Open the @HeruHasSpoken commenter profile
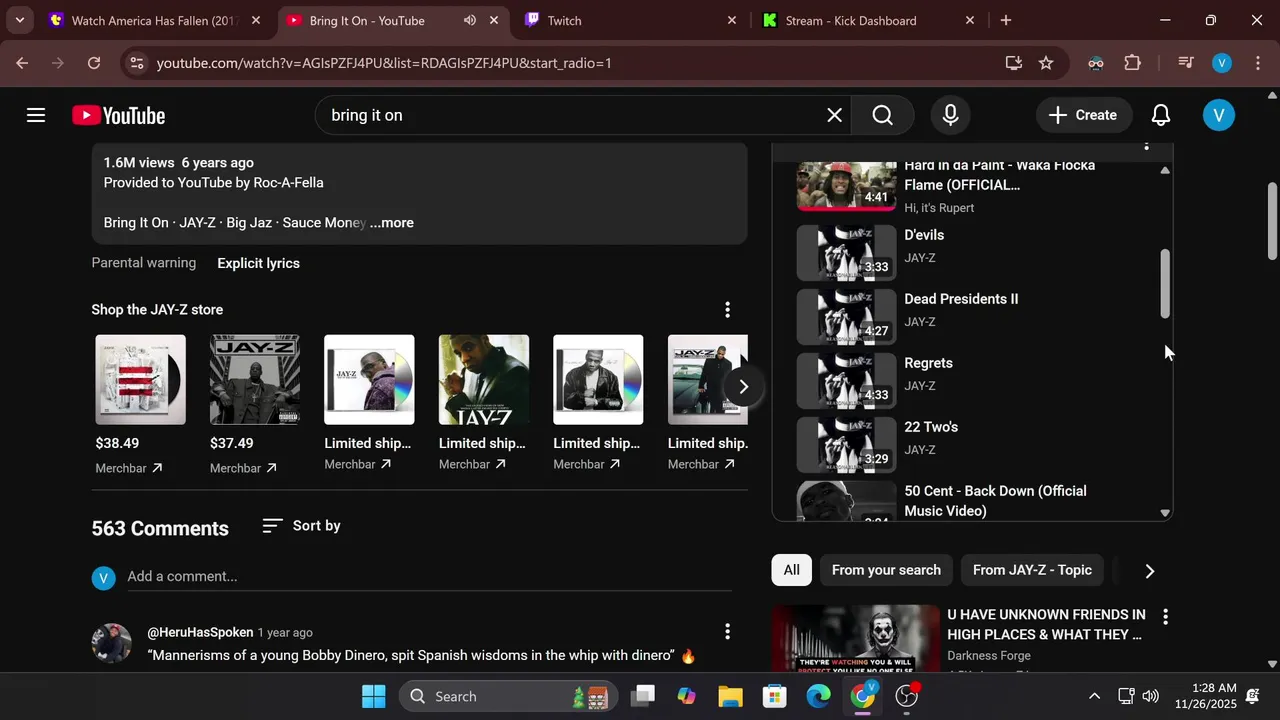The height and width of the screenshot is (720, 1280). tap(200, 632)
